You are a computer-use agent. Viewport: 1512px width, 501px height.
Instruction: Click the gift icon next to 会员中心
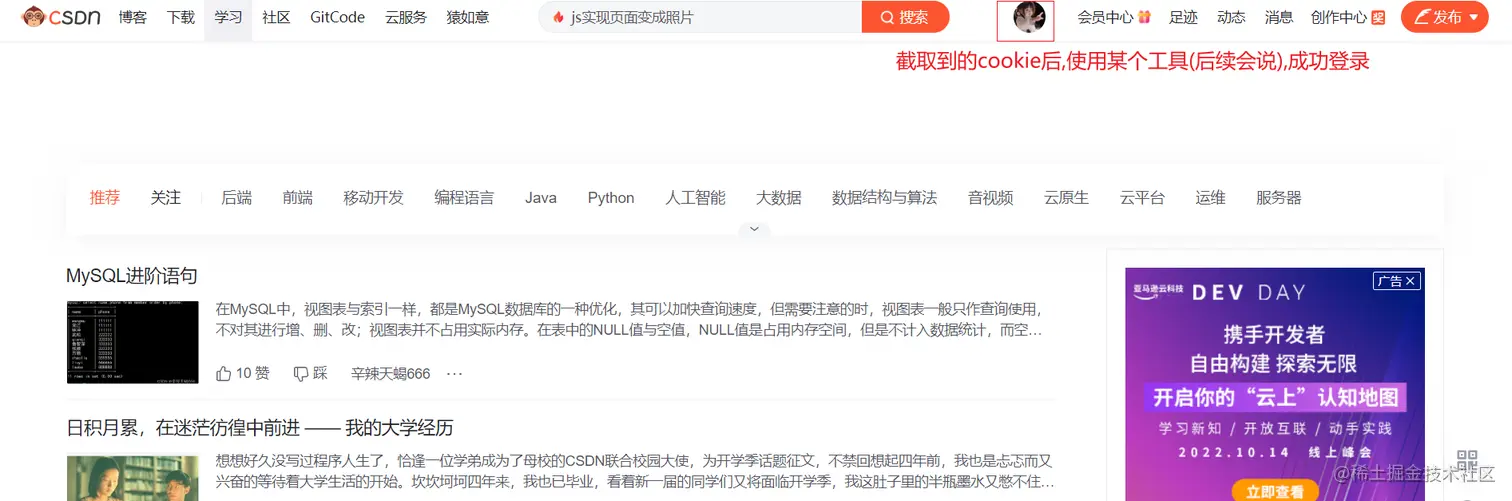click(x=1144, y=17)
